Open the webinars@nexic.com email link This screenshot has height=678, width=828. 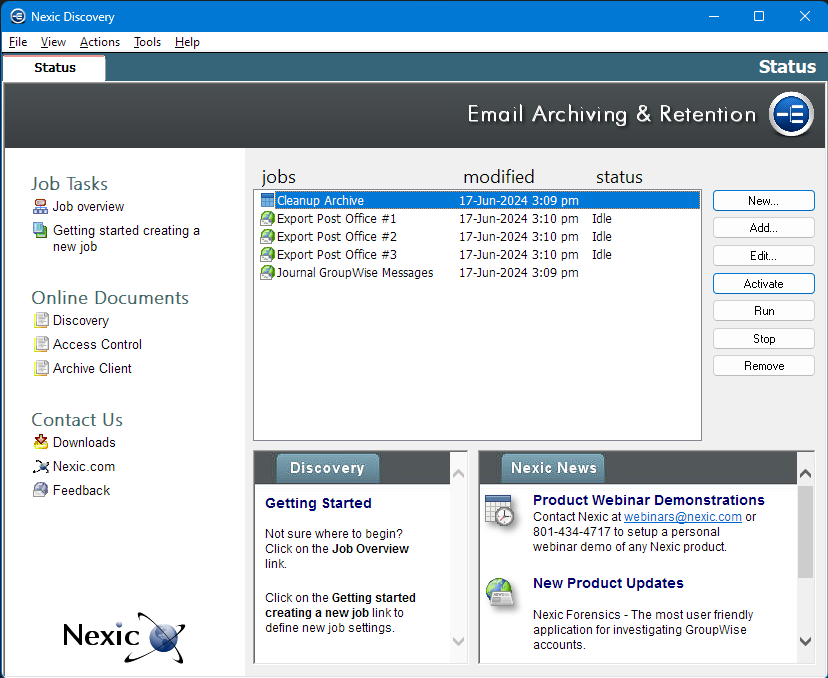coord(683,517)
